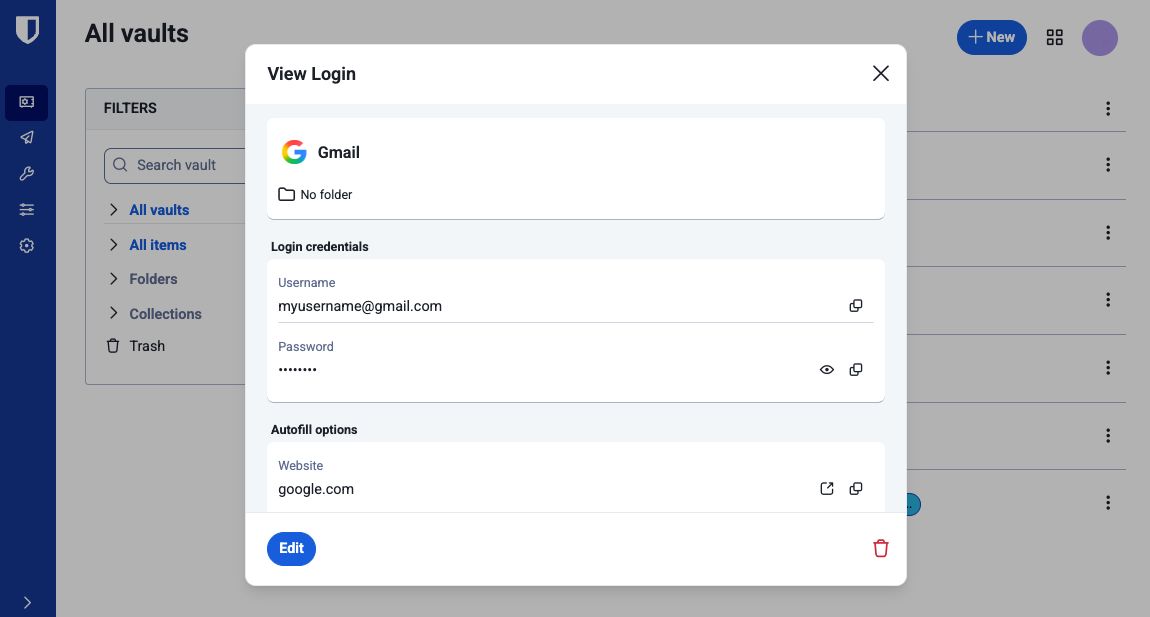Launch the google.com website link
The height and width of the screenshot is (617, 1150).
click(827, 489)
